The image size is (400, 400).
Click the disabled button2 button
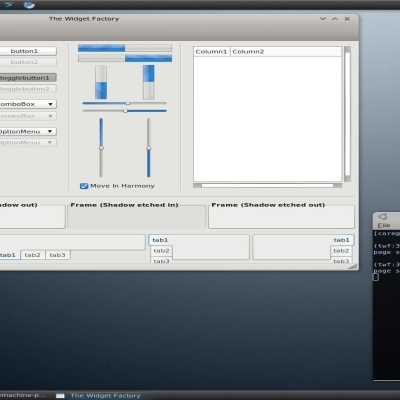coord(28,62)
